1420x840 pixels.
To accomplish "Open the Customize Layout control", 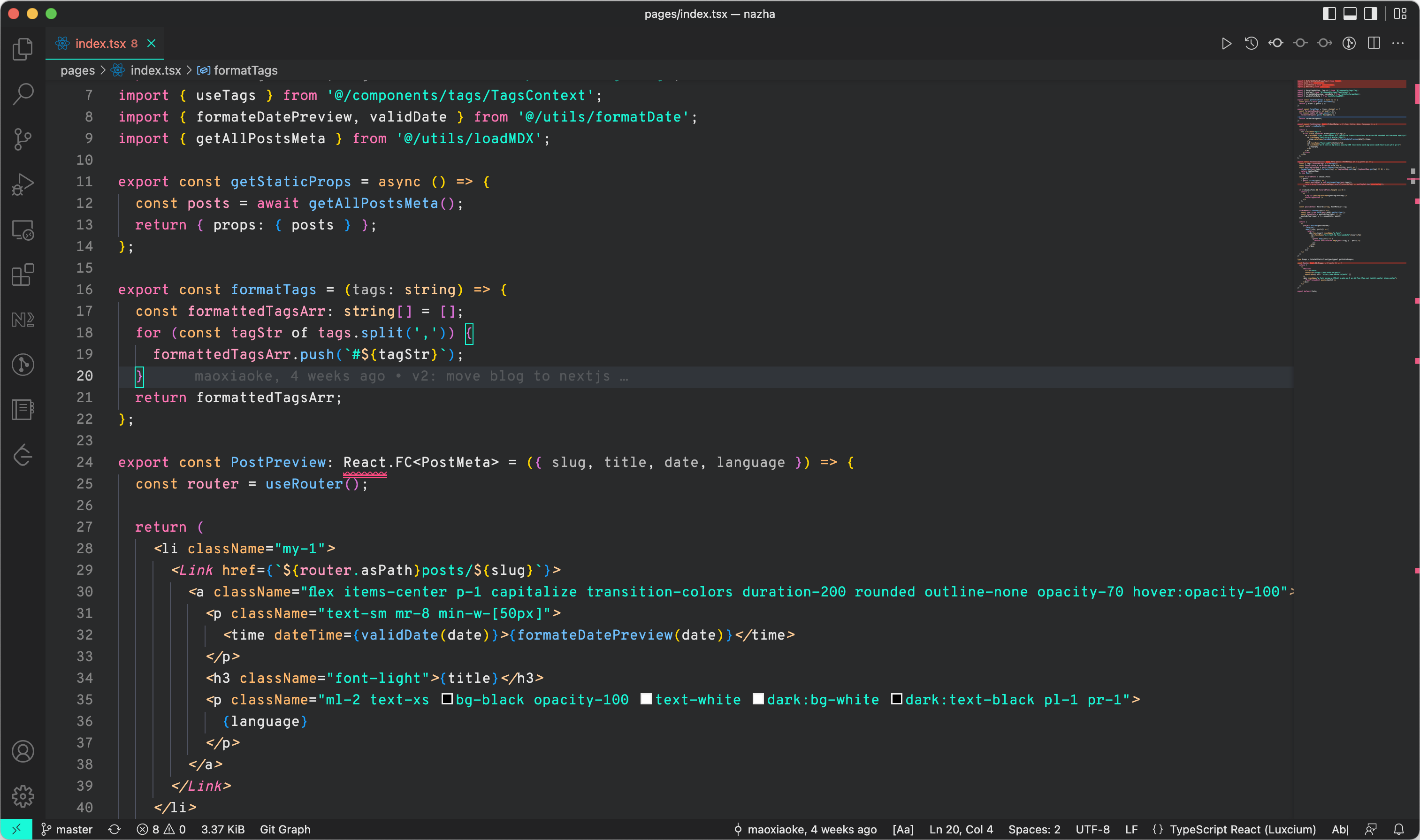I will (x=1401, y=14).
